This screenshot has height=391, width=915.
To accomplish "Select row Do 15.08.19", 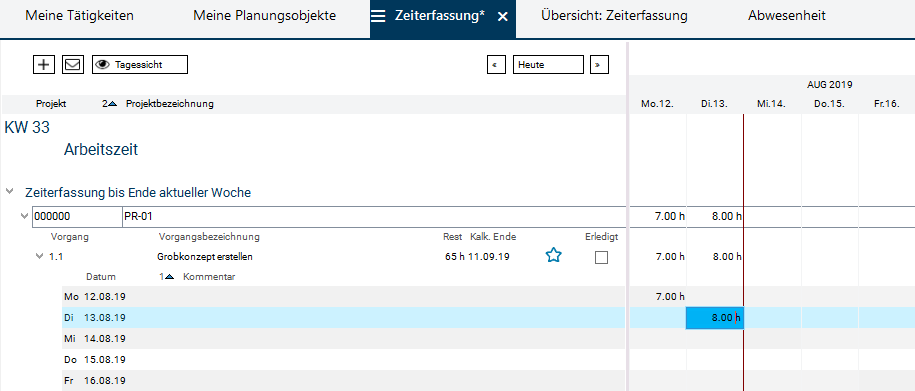I will (x=343, y=359).
